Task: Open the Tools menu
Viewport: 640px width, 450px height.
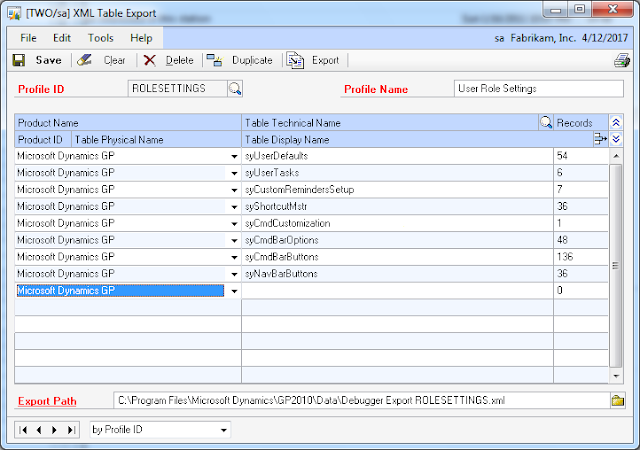Action: point(100,38)
